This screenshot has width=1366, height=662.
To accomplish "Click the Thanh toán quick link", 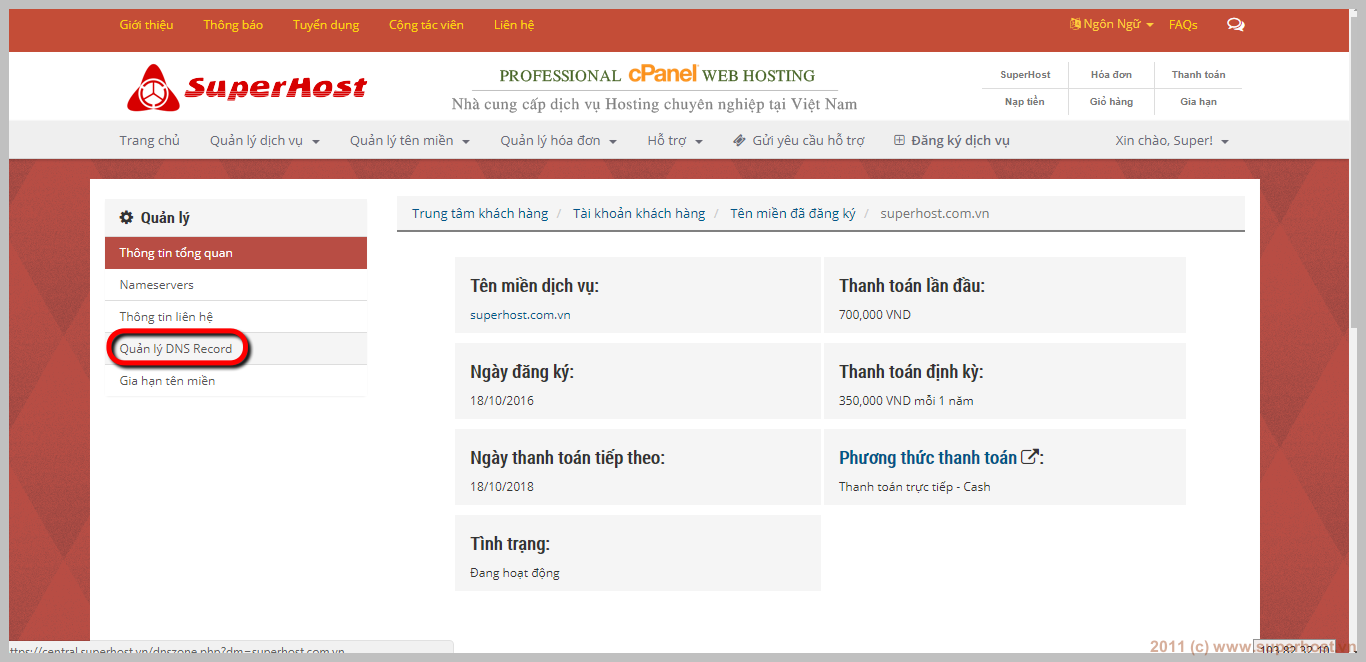I will (1198, 75).
